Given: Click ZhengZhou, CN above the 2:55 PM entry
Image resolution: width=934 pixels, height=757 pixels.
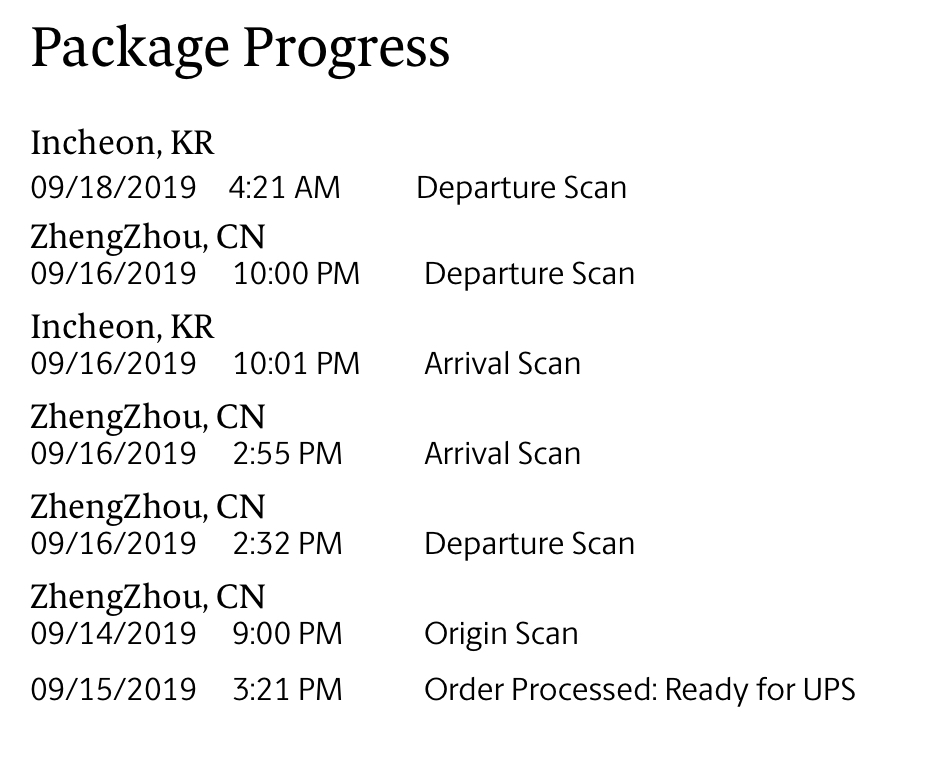Looking at the screenshot, I should (148, 417).
